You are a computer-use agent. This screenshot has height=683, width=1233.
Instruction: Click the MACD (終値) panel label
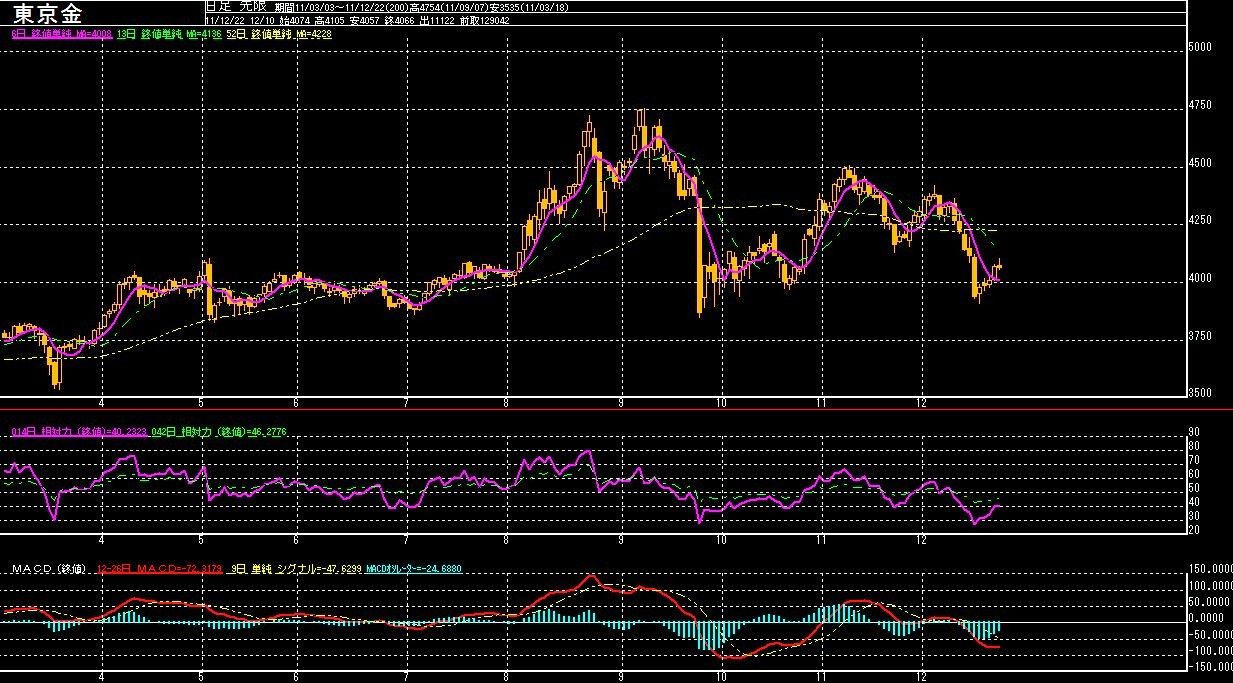[x=47, y=568]
